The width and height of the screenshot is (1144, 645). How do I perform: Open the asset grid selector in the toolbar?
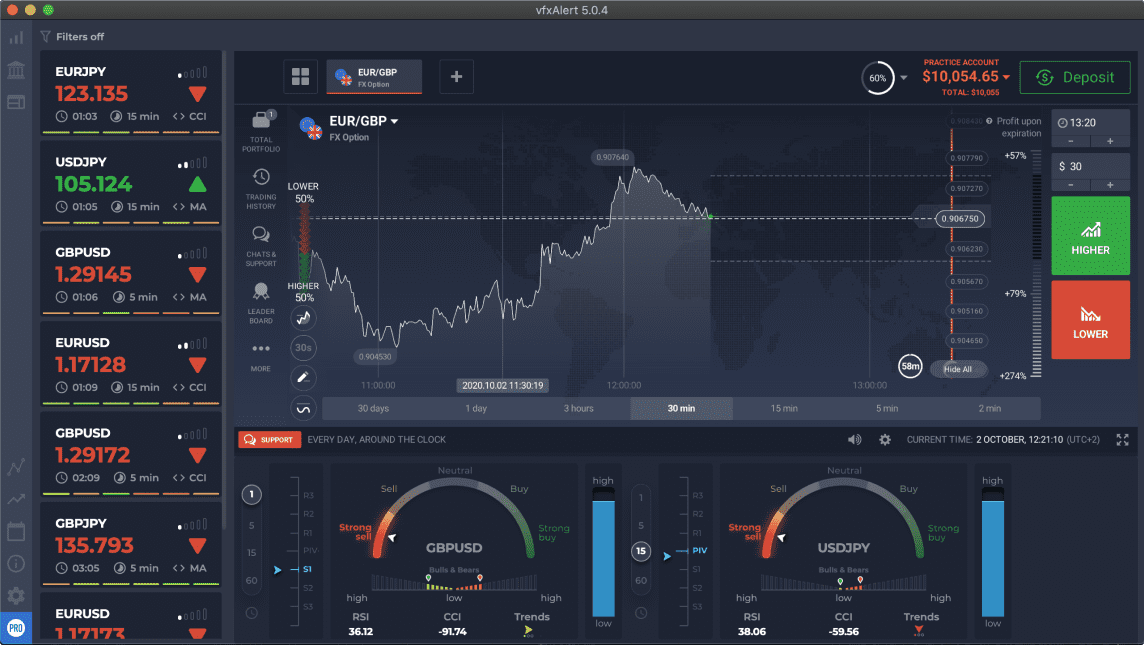click(x=300, y=77)
